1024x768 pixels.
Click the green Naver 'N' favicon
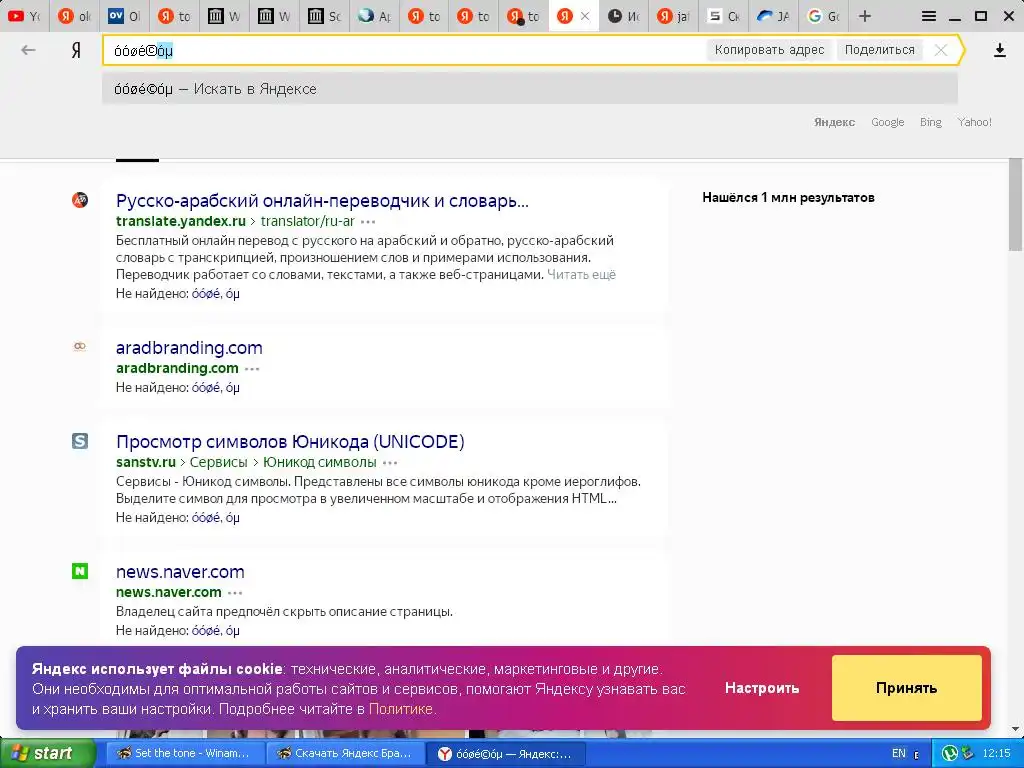pyautogui.click(x=80, y=571)
